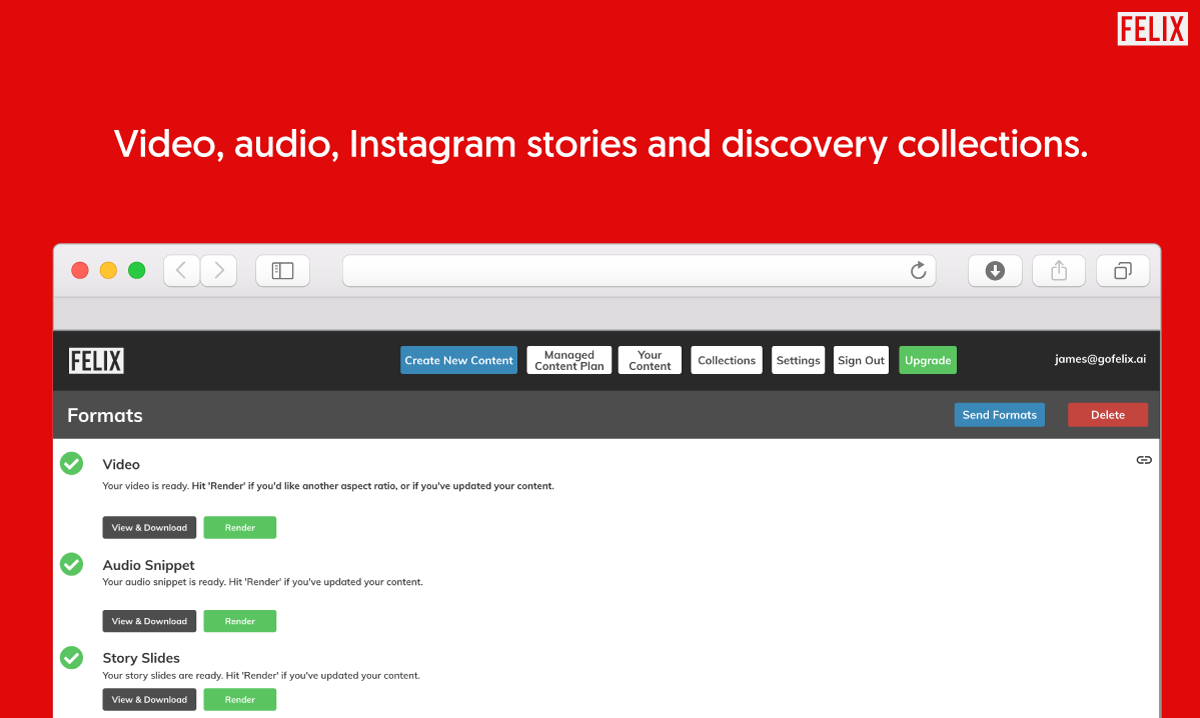
Task: Toggle the browser sidebar icon
Action: 283,270
